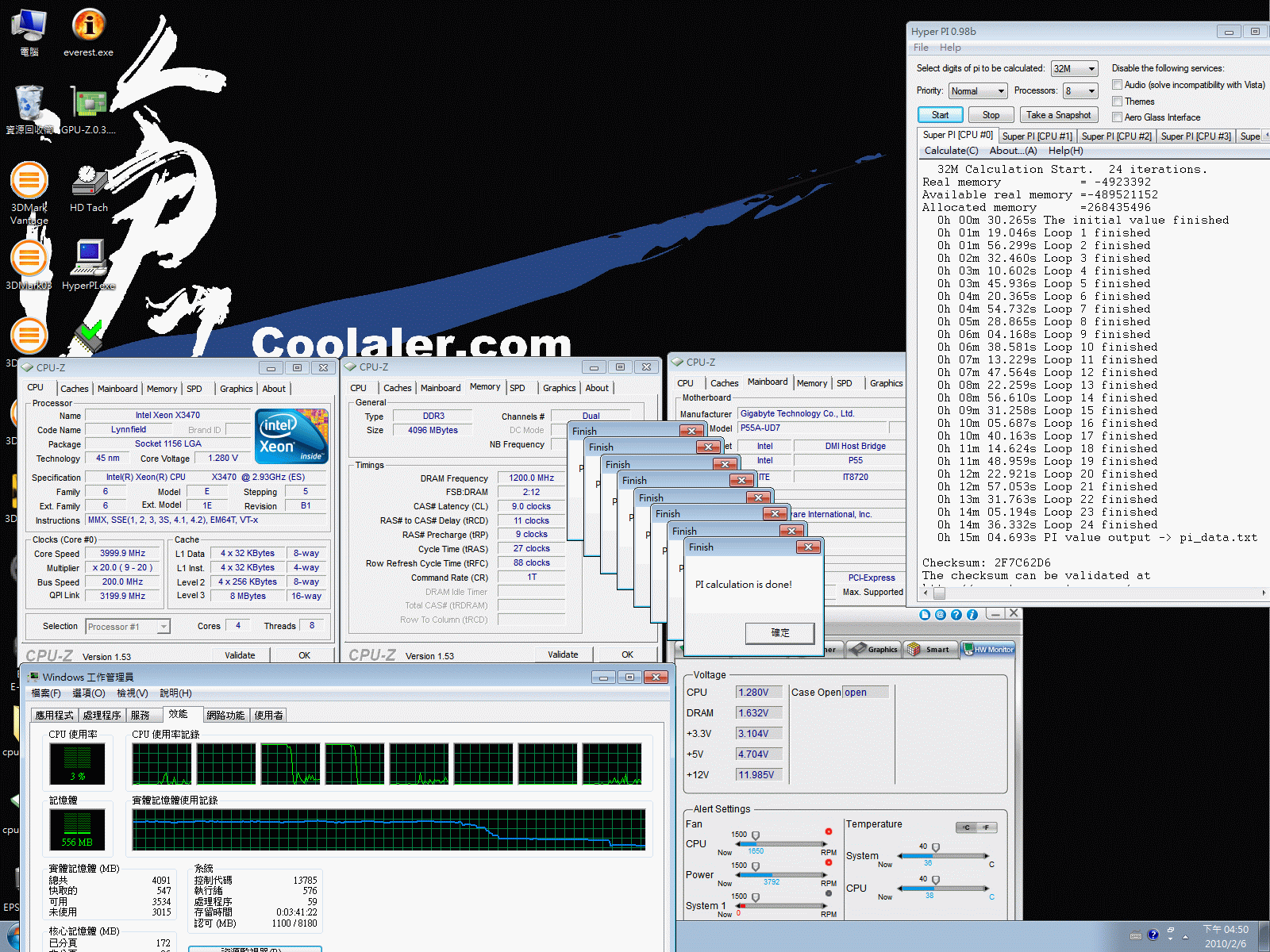
Task: Click the Start button in Hyper PI
Action: (940, 115)
